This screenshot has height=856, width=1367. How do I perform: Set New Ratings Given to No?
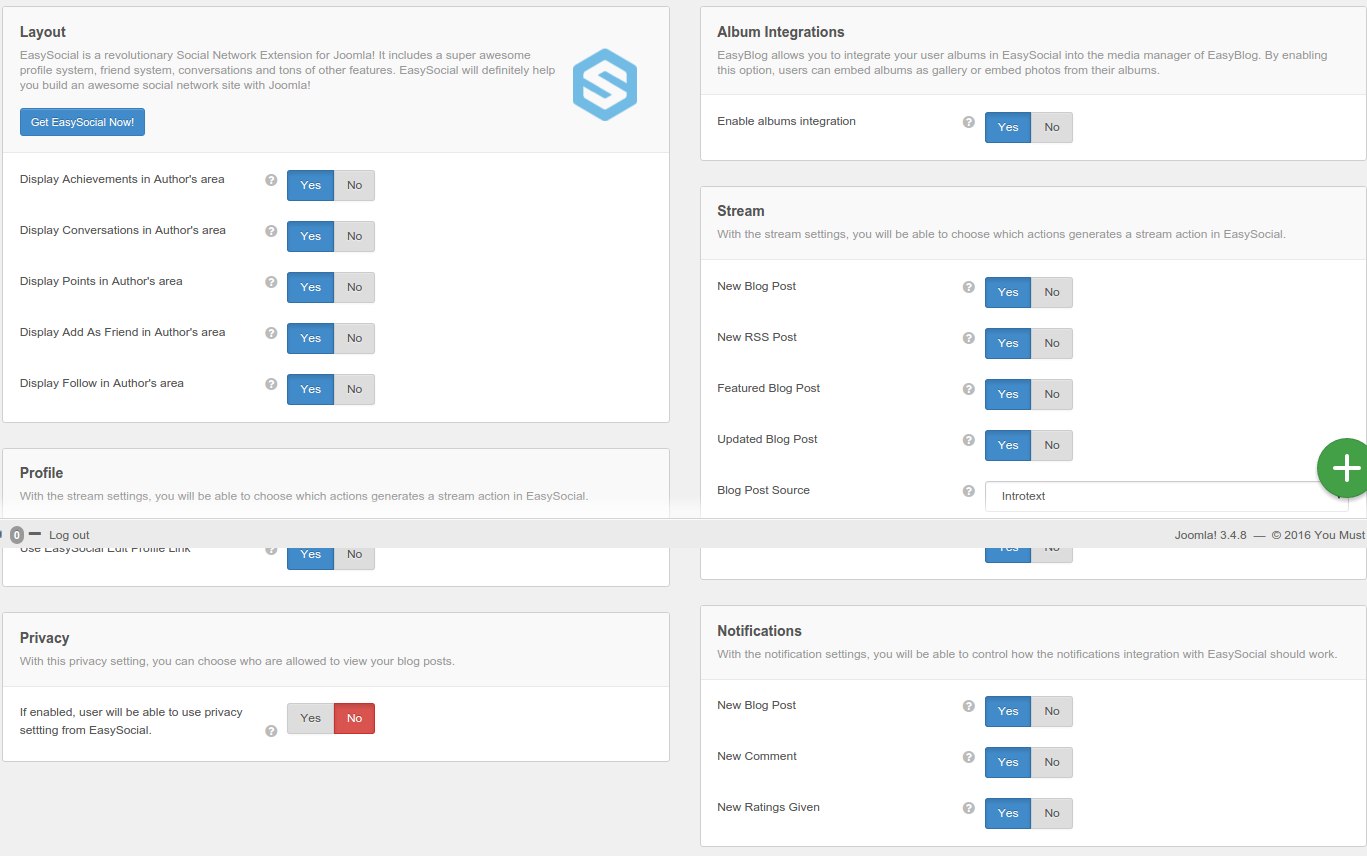[x=1052, y=813]
